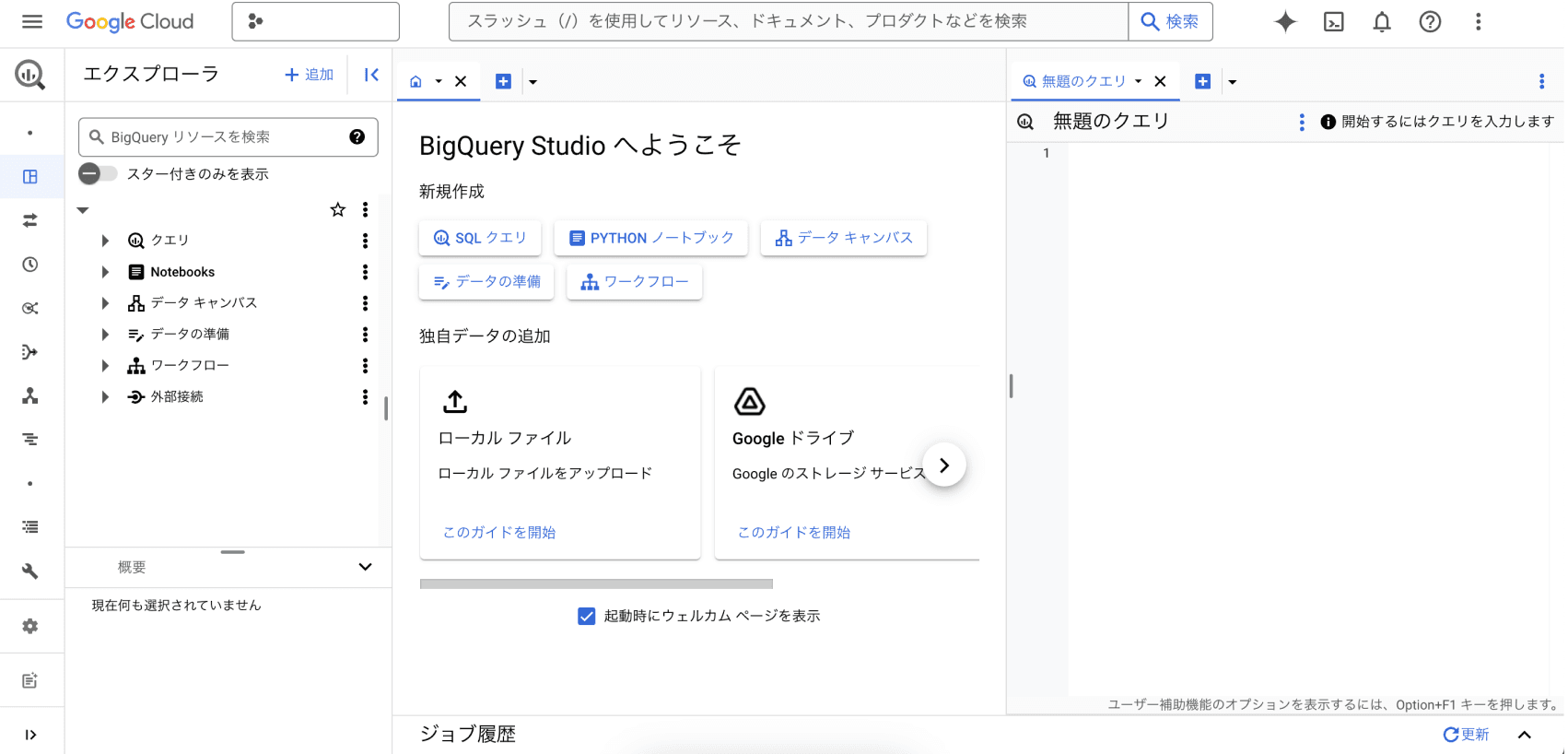
Task: Open query editor more-options menu
Action: click(1302, 122)
